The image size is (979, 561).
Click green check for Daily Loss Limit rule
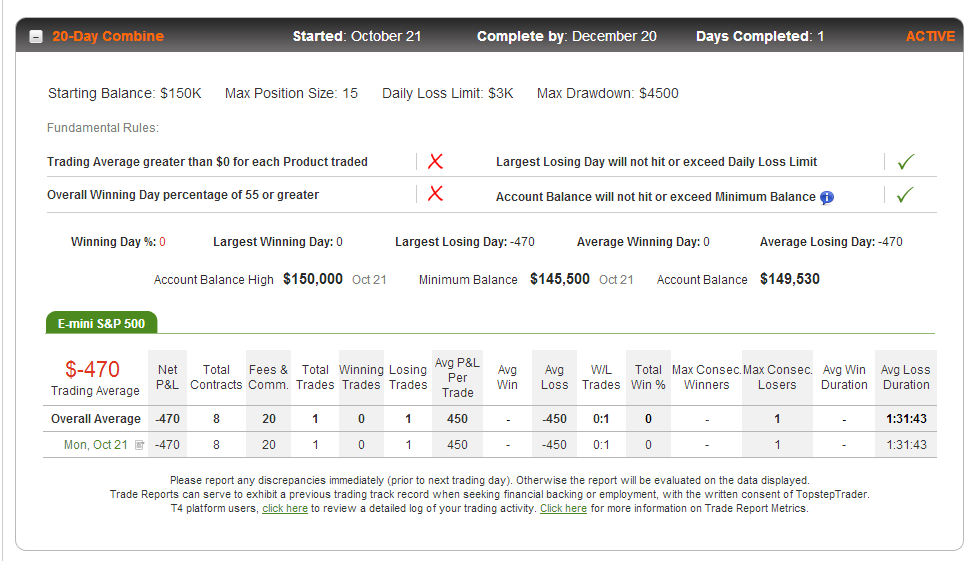[x=905, y=162]
